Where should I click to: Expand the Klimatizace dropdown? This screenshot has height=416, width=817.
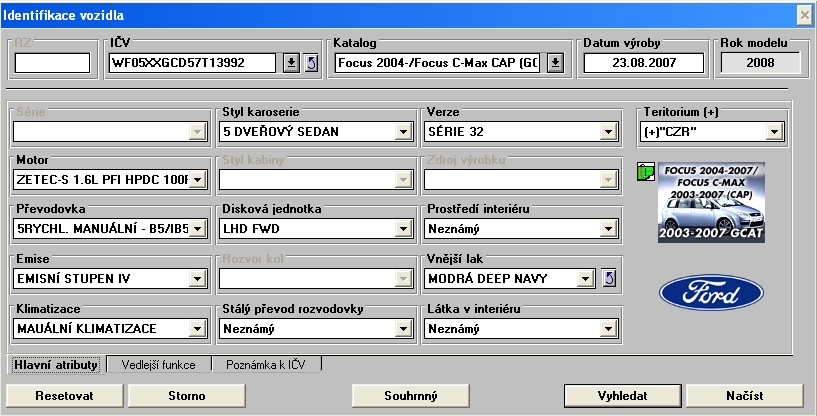(x=197, y=327)
